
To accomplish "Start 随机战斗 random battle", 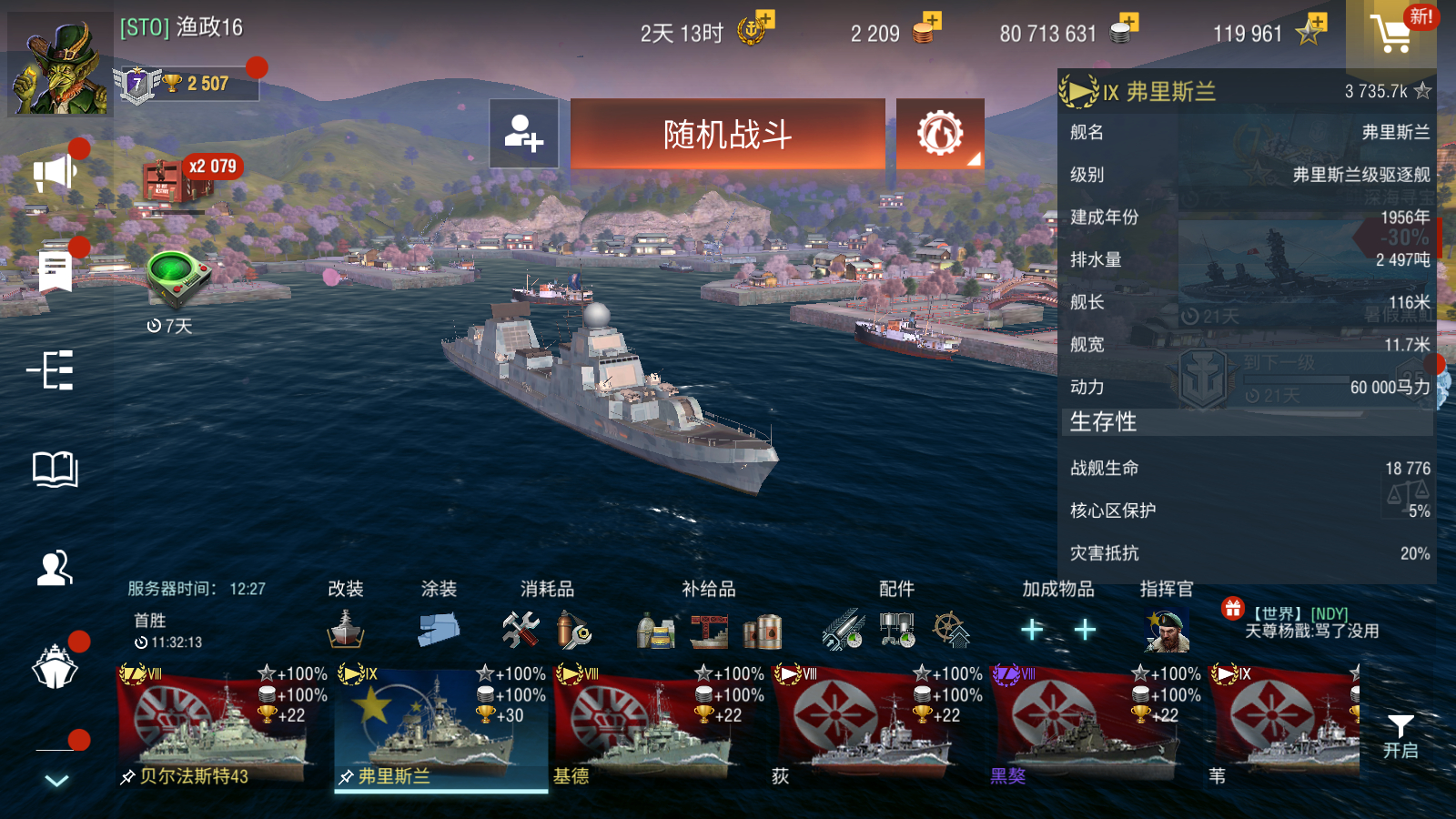I will tap(728, 134).
